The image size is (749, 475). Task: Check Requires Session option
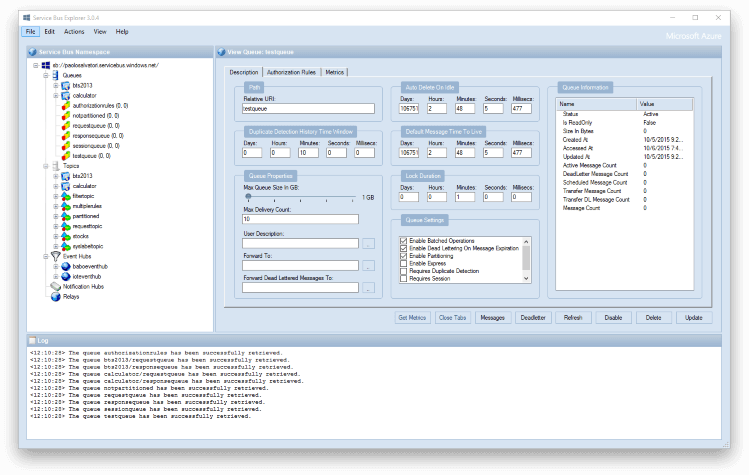[x=403, y=279]
